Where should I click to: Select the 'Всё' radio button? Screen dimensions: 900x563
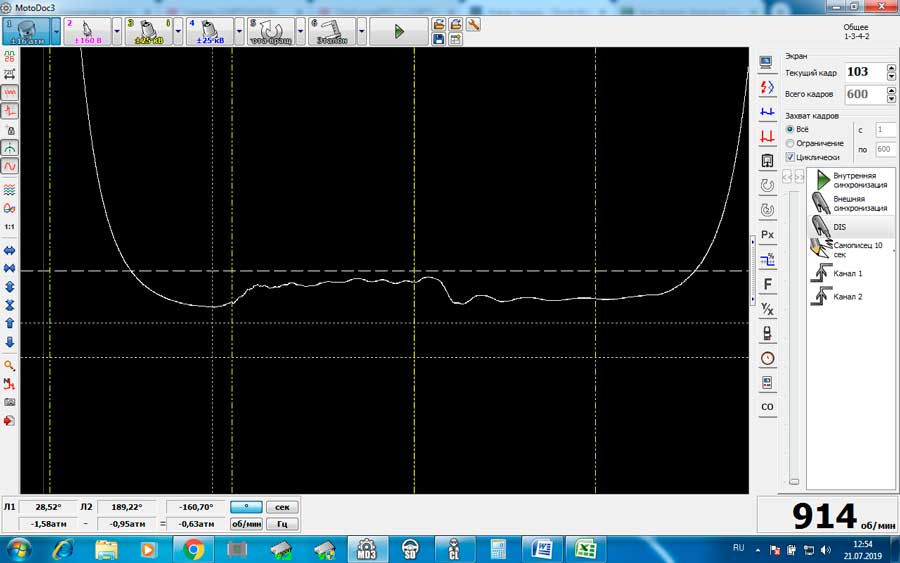(790, 130)
